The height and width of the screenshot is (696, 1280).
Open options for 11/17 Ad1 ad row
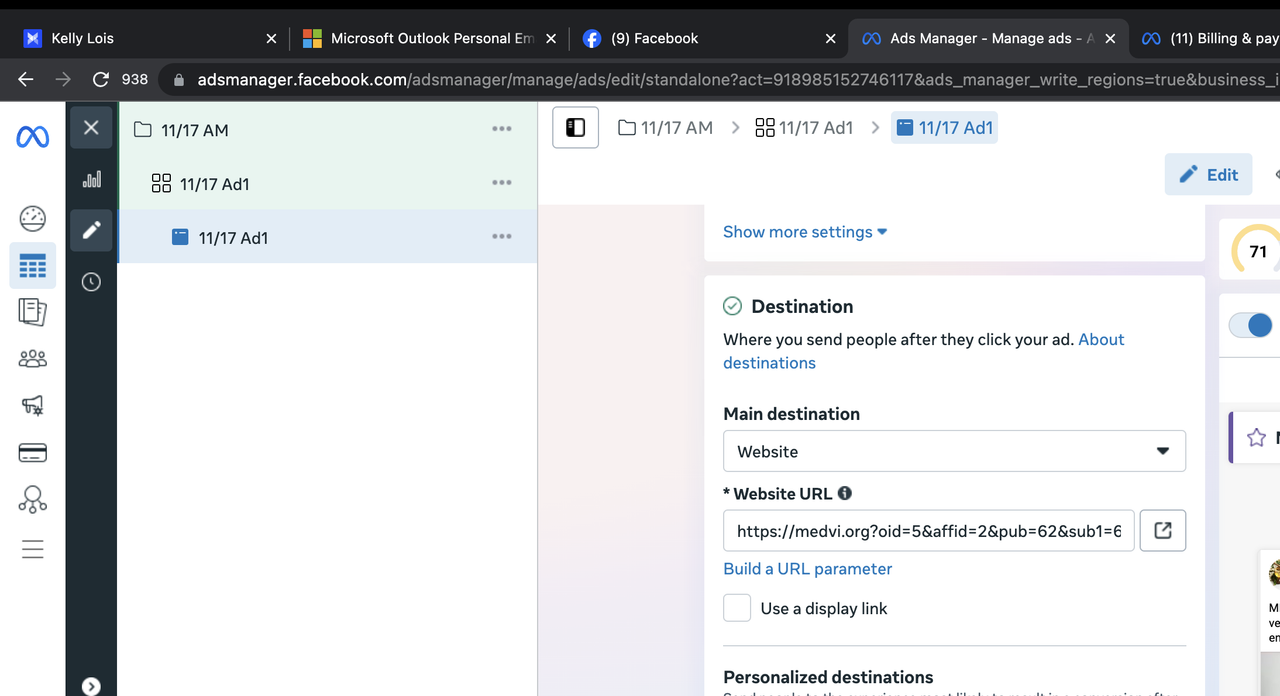[502, 237]
